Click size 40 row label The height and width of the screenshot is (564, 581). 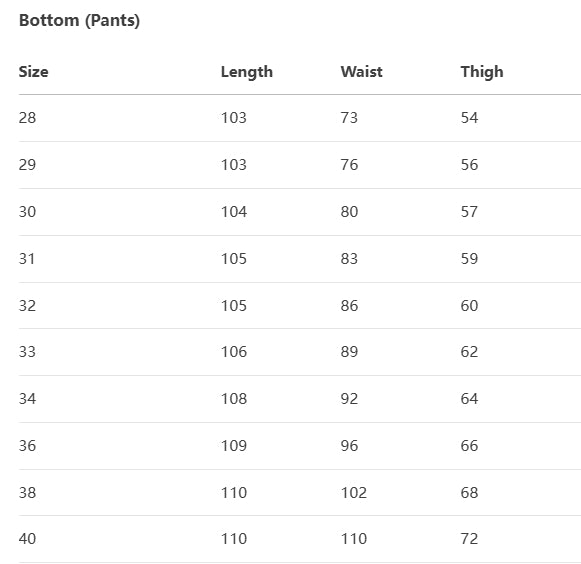[x=27, y=539]
